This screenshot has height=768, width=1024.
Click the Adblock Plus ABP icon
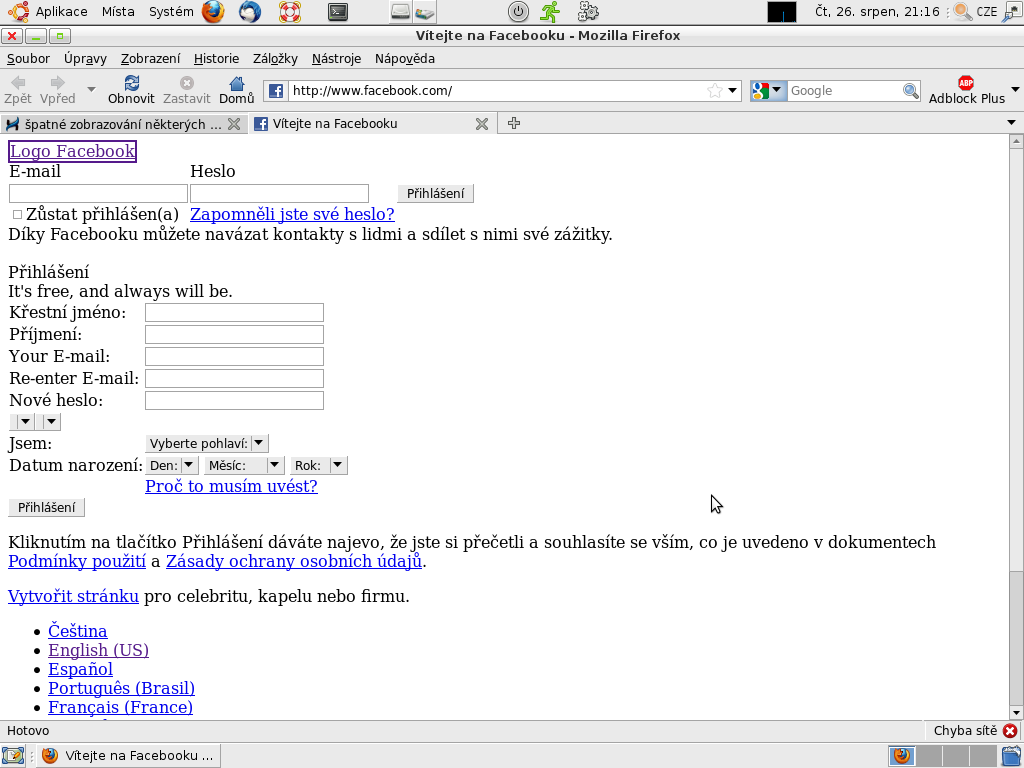coord(966,83)
